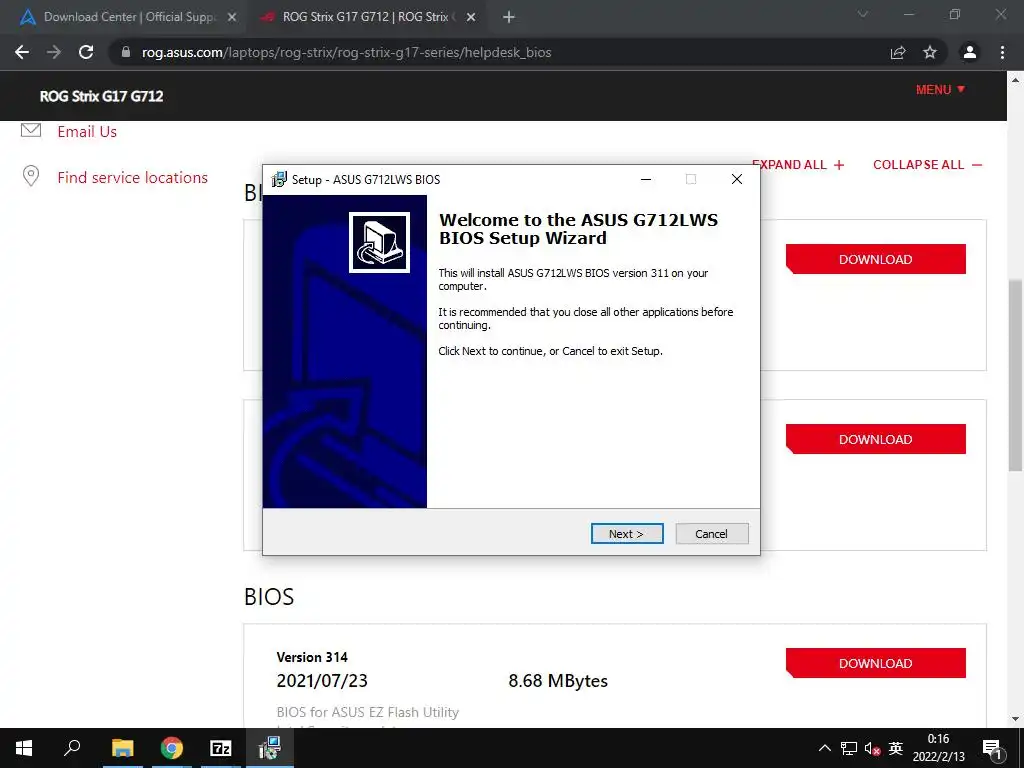Minimize the Setup wizard window
Screen dimensions: 1024x768
[646, 179]
